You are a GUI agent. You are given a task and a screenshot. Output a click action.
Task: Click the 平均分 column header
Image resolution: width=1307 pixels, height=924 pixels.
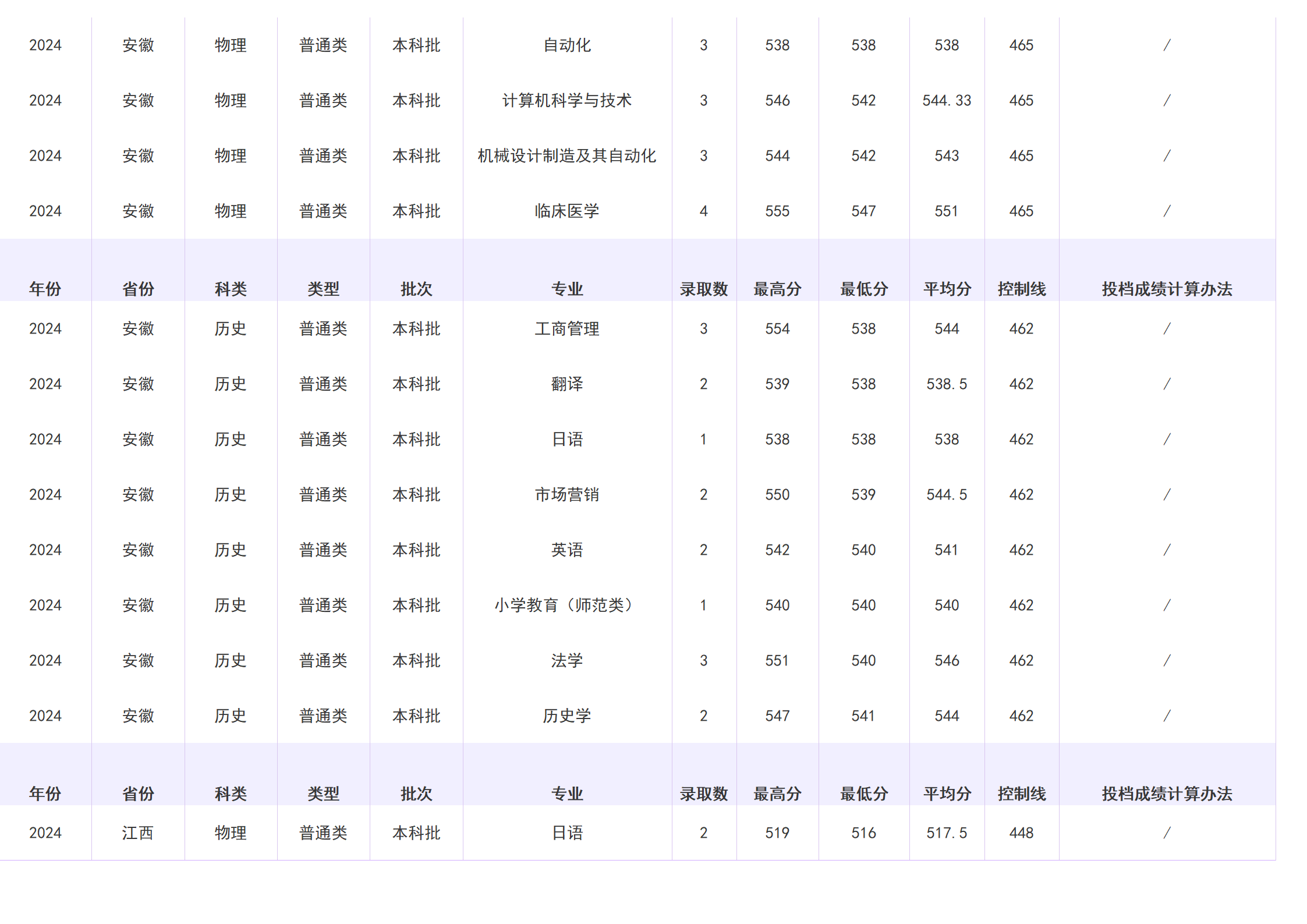pyautogui.click(x=947, y=286)
